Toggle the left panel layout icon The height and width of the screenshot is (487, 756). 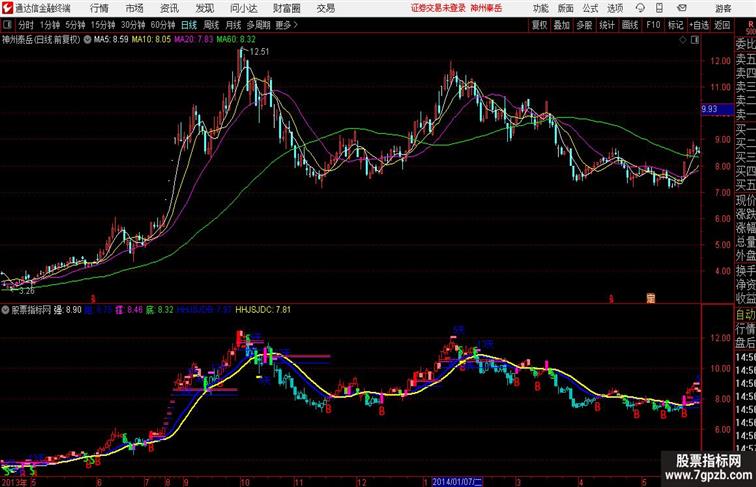[7, 25]
